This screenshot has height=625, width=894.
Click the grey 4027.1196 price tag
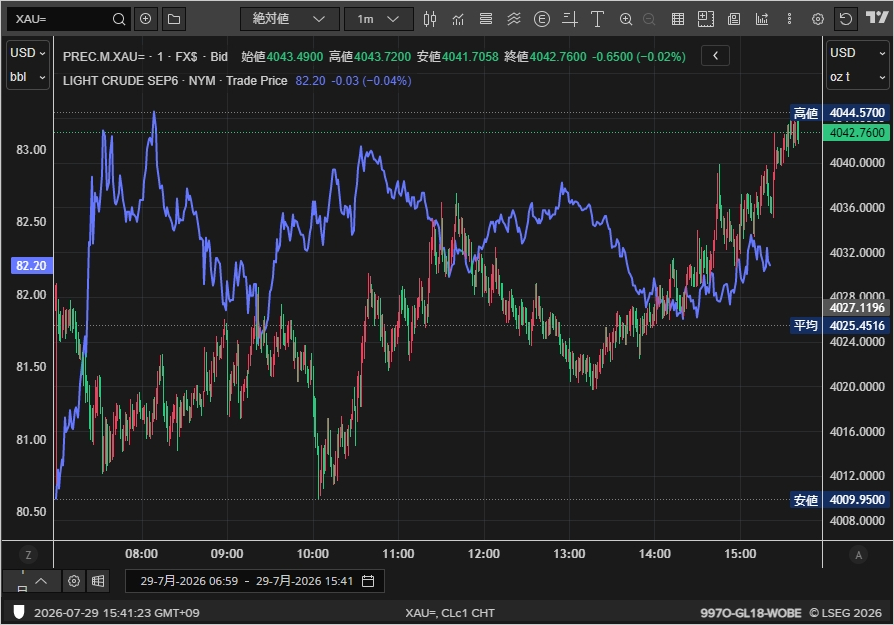(856, 308)
